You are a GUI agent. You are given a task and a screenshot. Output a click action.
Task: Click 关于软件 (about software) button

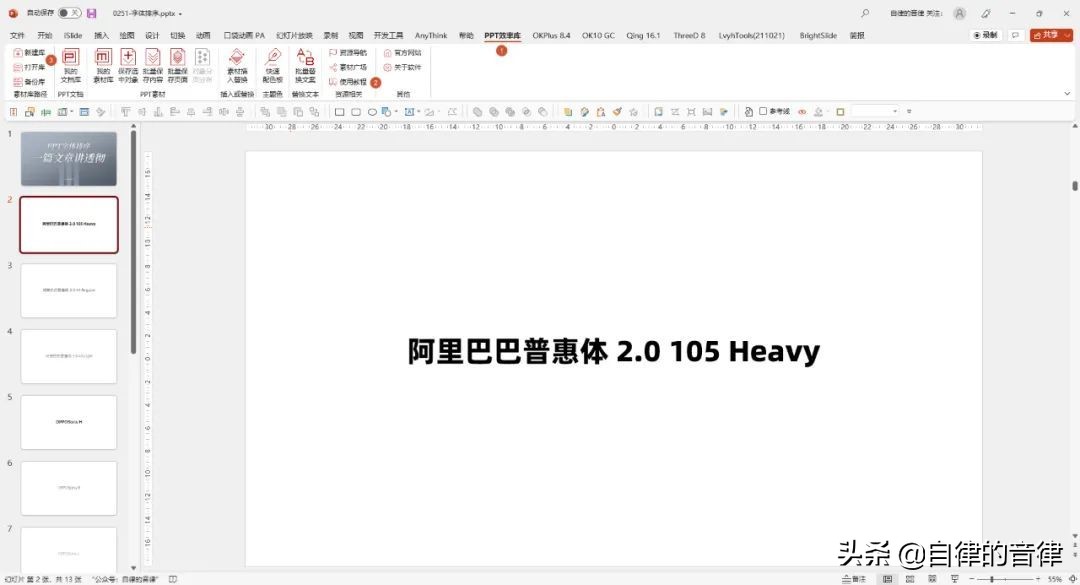[x=402, y=68]
